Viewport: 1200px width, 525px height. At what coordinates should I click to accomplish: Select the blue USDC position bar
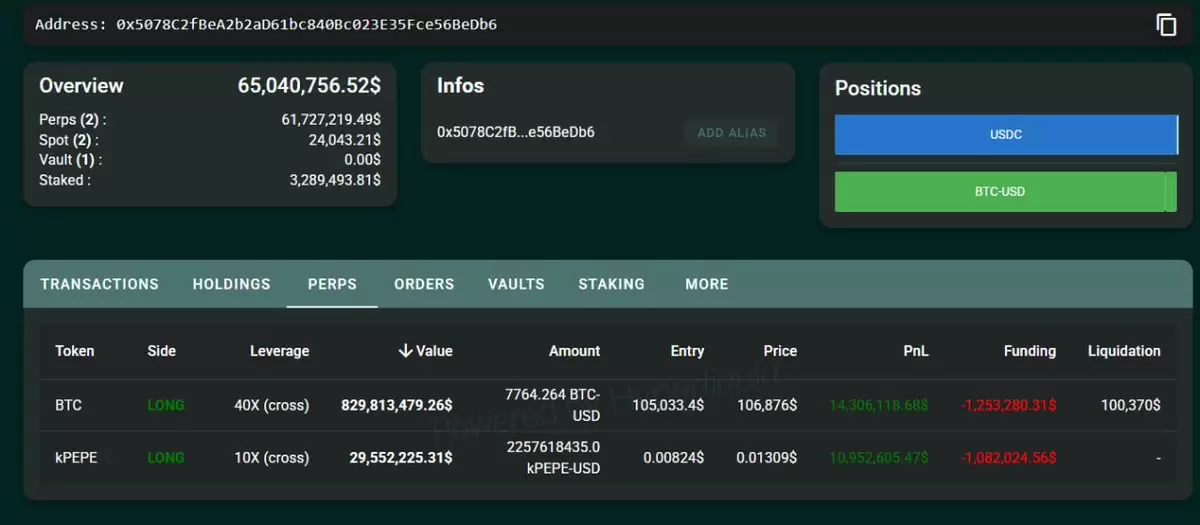click(1006, 135)
